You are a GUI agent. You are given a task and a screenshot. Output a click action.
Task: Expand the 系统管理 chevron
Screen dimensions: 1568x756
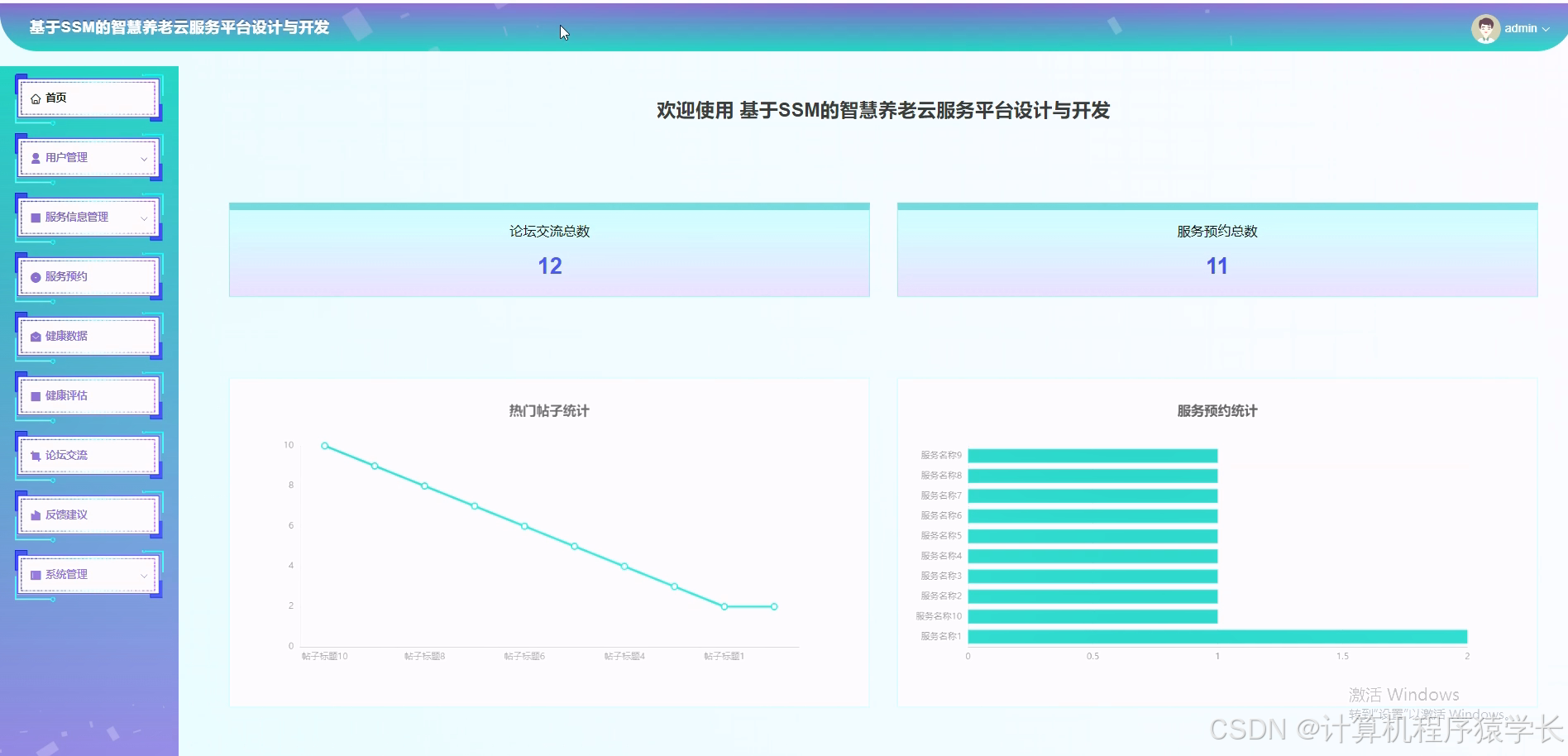[x=144, y=576]
